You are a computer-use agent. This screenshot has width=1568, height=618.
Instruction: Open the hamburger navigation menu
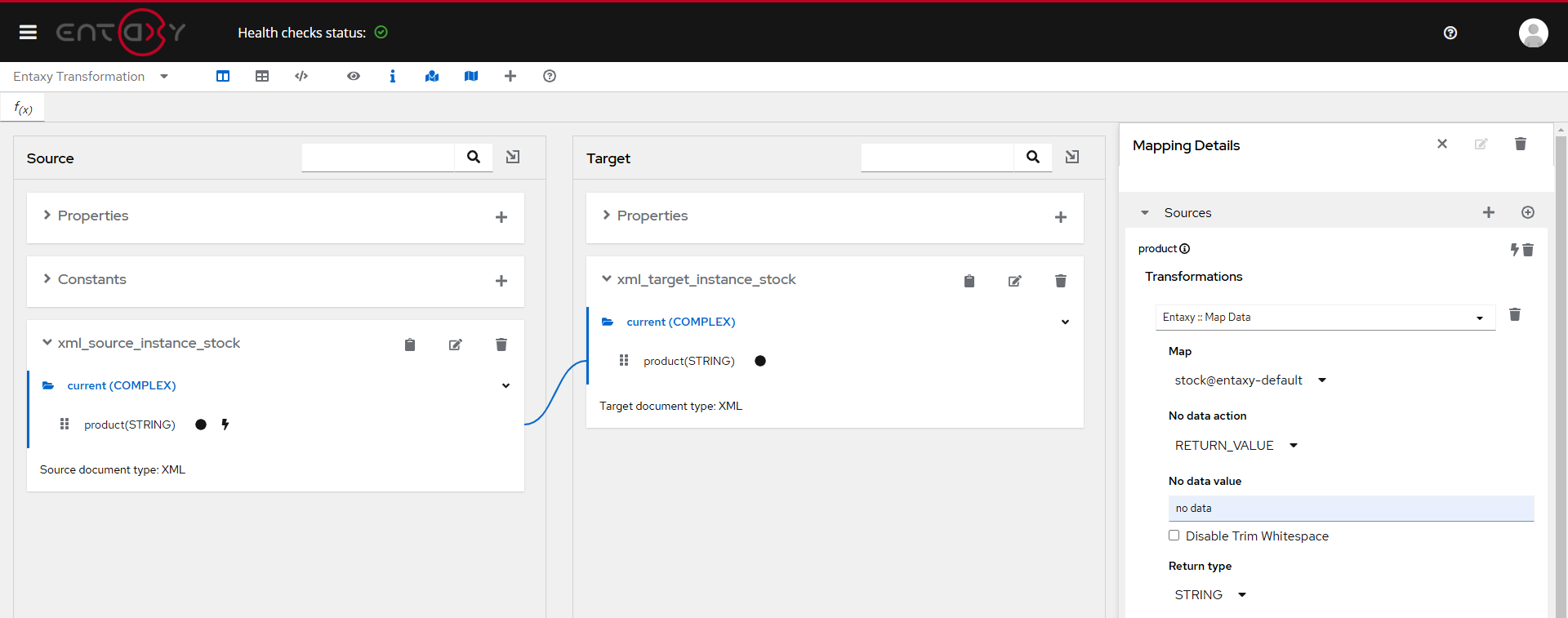(x=28, y=32)
